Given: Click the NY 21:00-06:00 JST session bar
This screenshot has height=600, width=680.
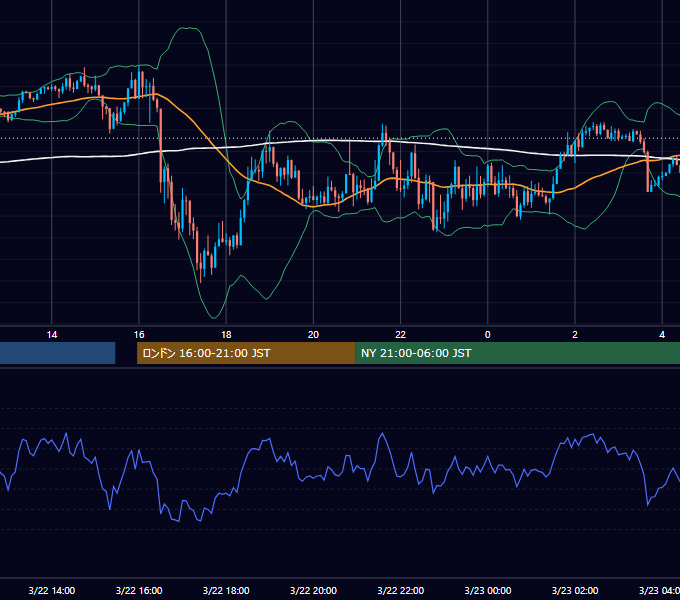Looking at the screenshot, I should 517,353.
